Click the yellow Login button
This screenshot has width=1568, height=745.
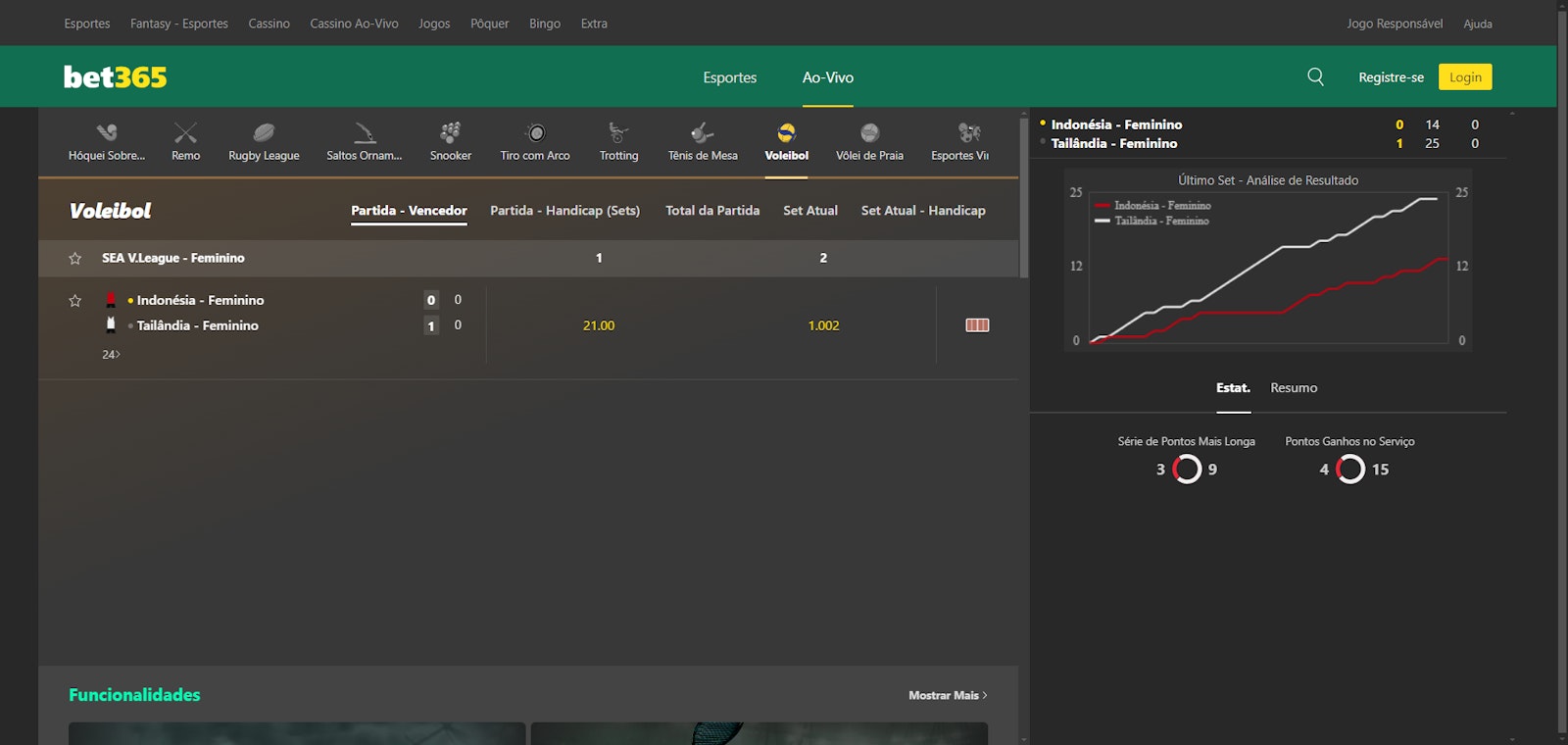click(1464, 77)
